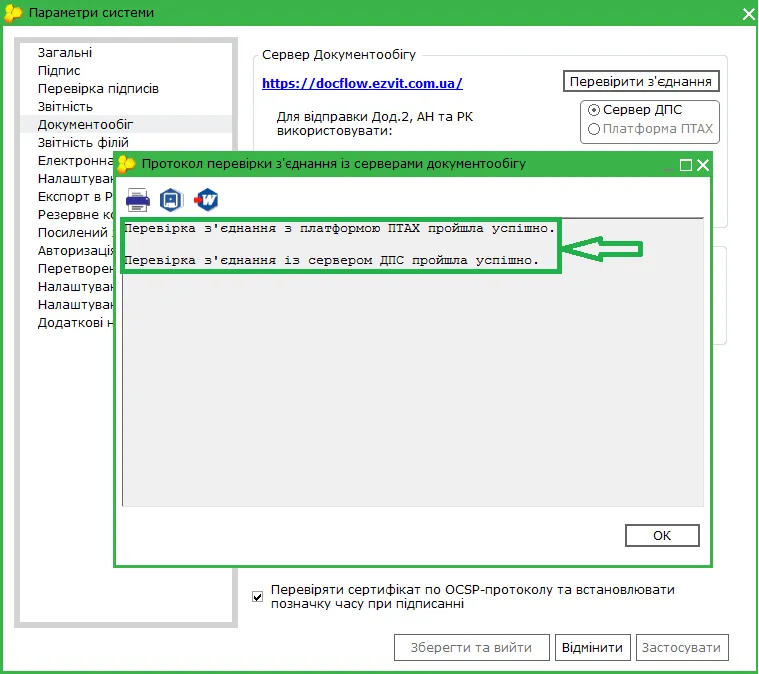Select the Платформа ПТАХ radio option

(650, 129)
